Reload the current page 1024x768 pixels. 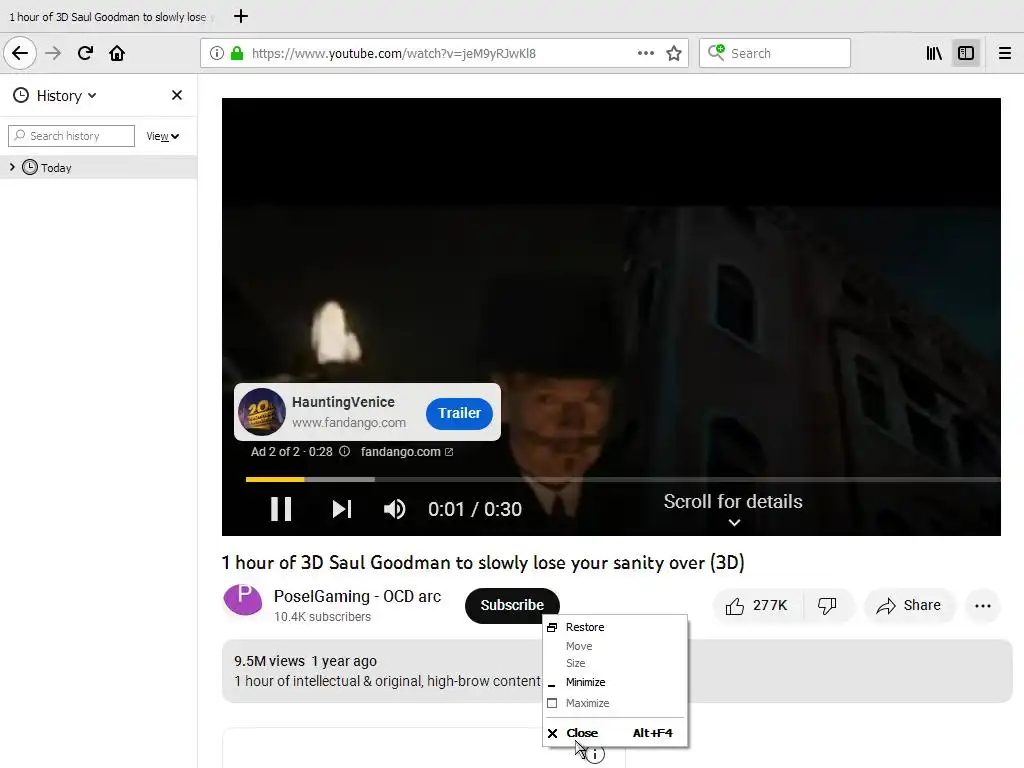[85, 53]
